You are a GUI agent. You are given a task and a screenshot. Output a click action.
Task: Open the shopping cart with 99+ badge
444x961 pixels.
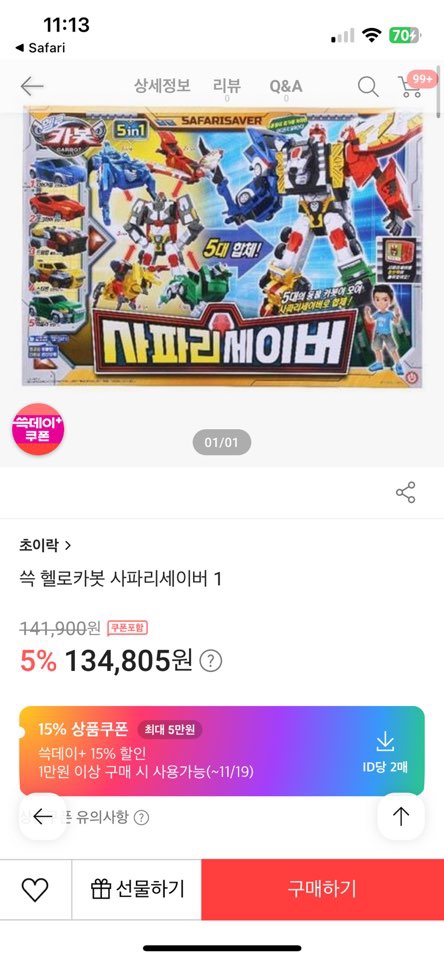413,85
